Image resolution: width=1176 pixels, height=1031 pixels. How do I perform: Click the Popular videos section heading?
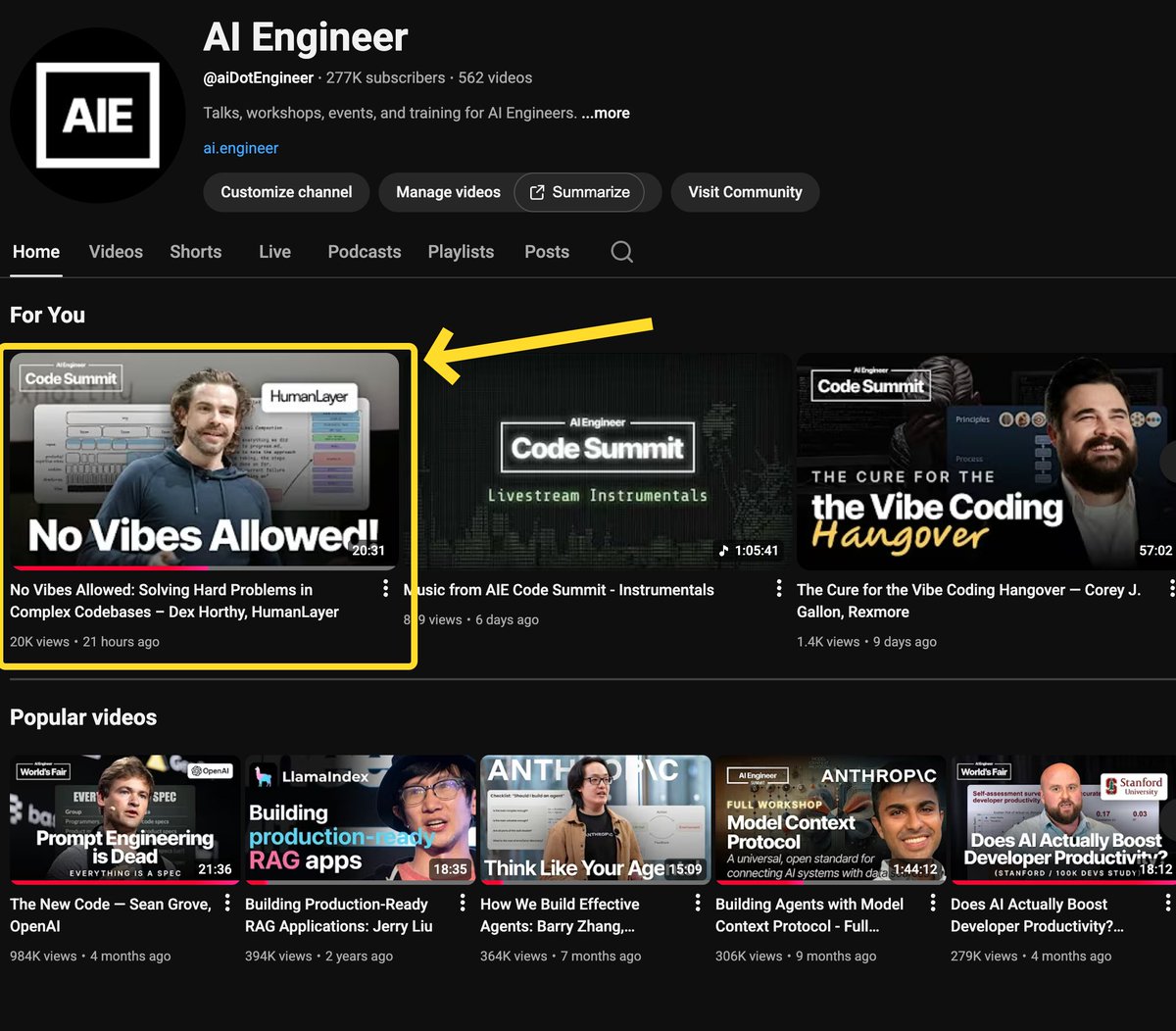pos(83,717)
